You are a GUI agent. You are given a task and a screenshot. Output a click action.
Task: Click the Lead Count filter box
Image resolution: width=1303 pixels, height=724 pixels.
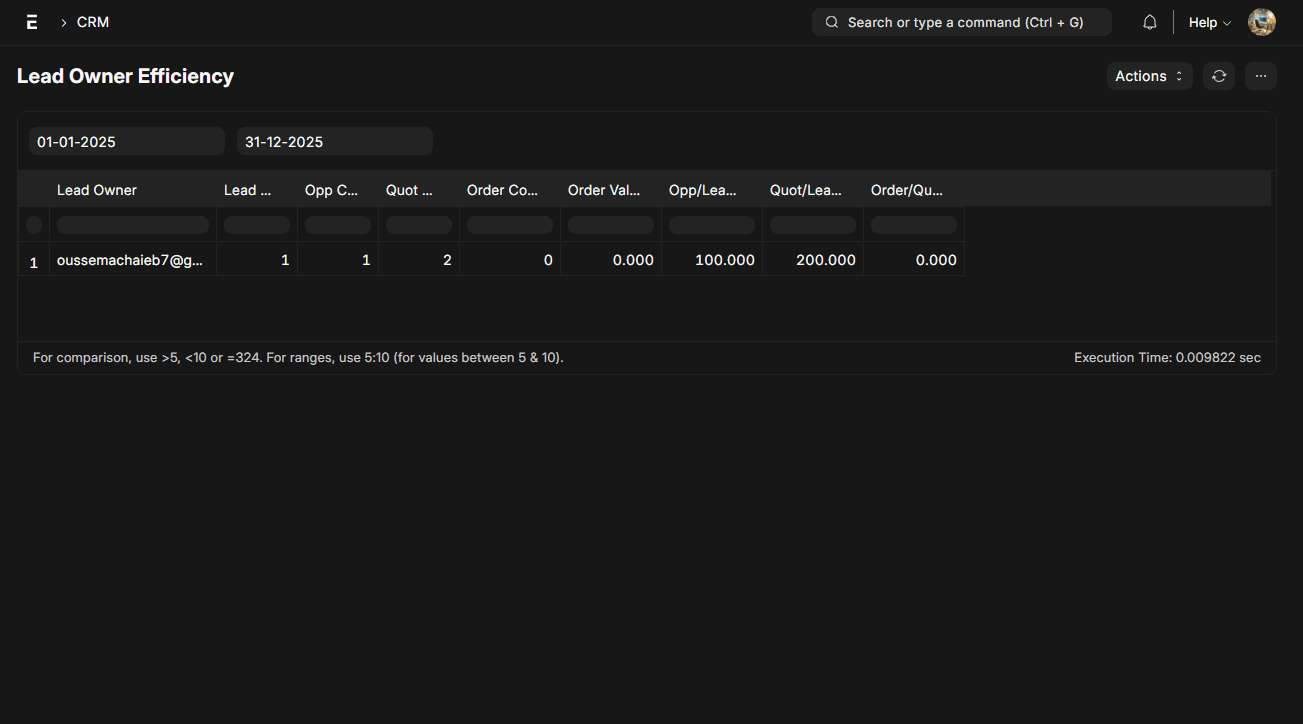(257, 225)
